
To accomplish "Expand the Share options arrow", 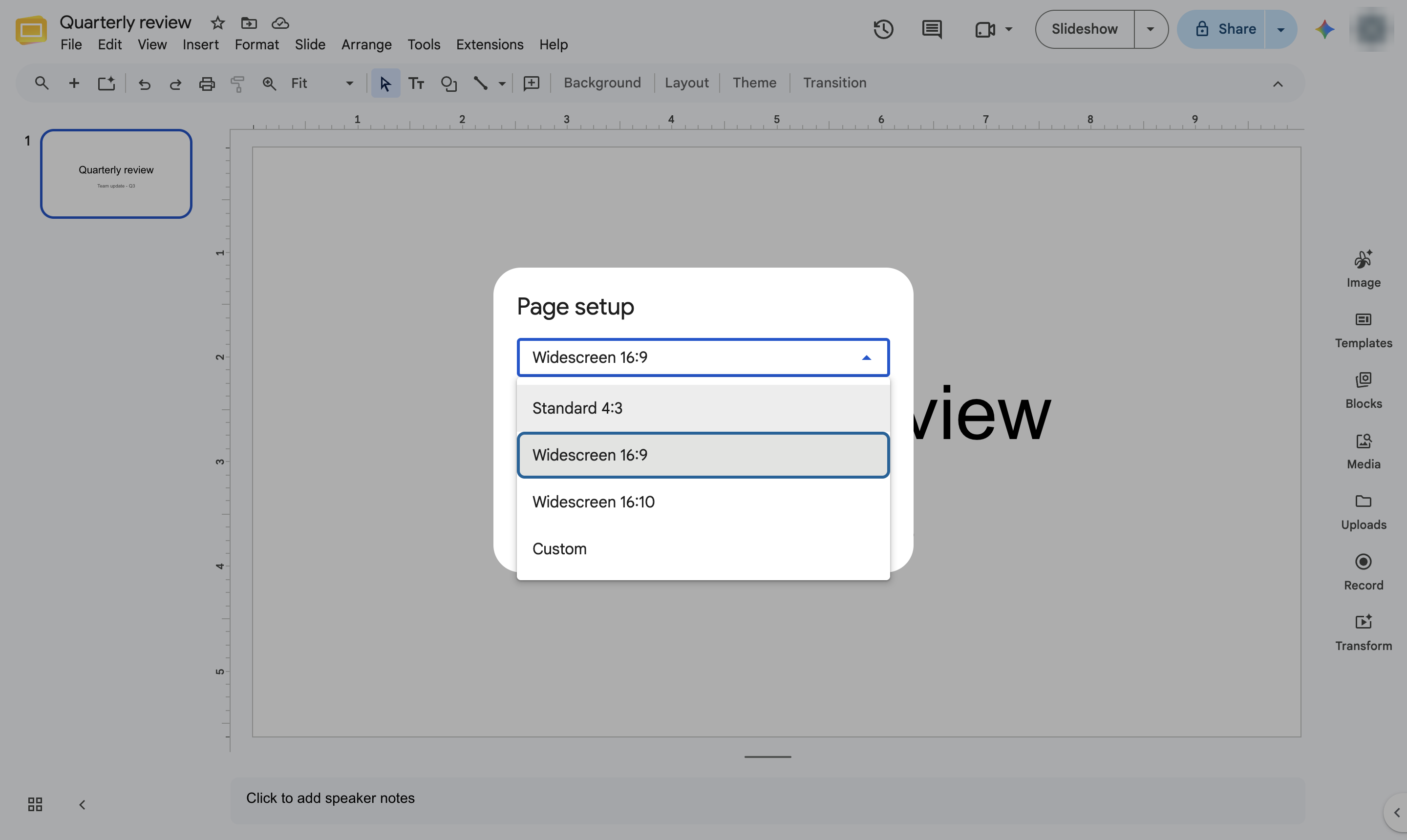I will click(1281, 29).
